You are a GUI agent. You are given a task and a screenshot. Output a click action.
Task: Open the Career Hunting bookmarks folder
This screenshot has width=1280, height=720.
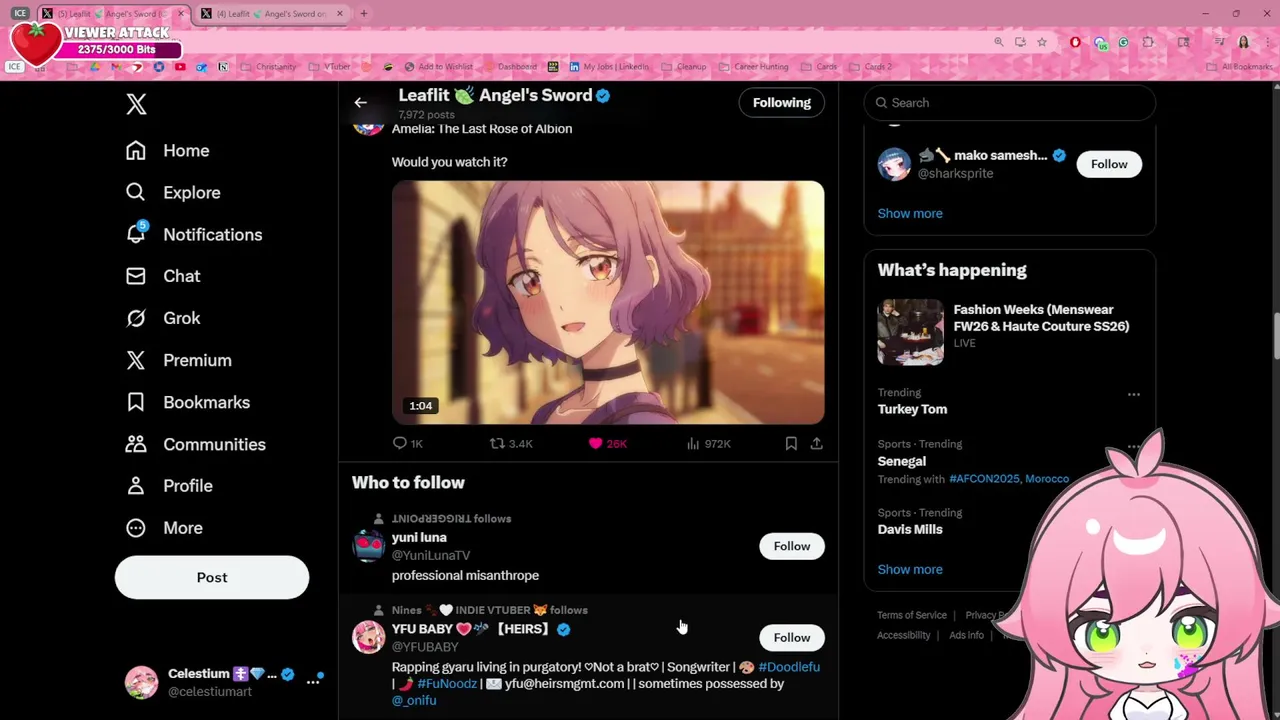pyautogui.click(x=753, y=67)
